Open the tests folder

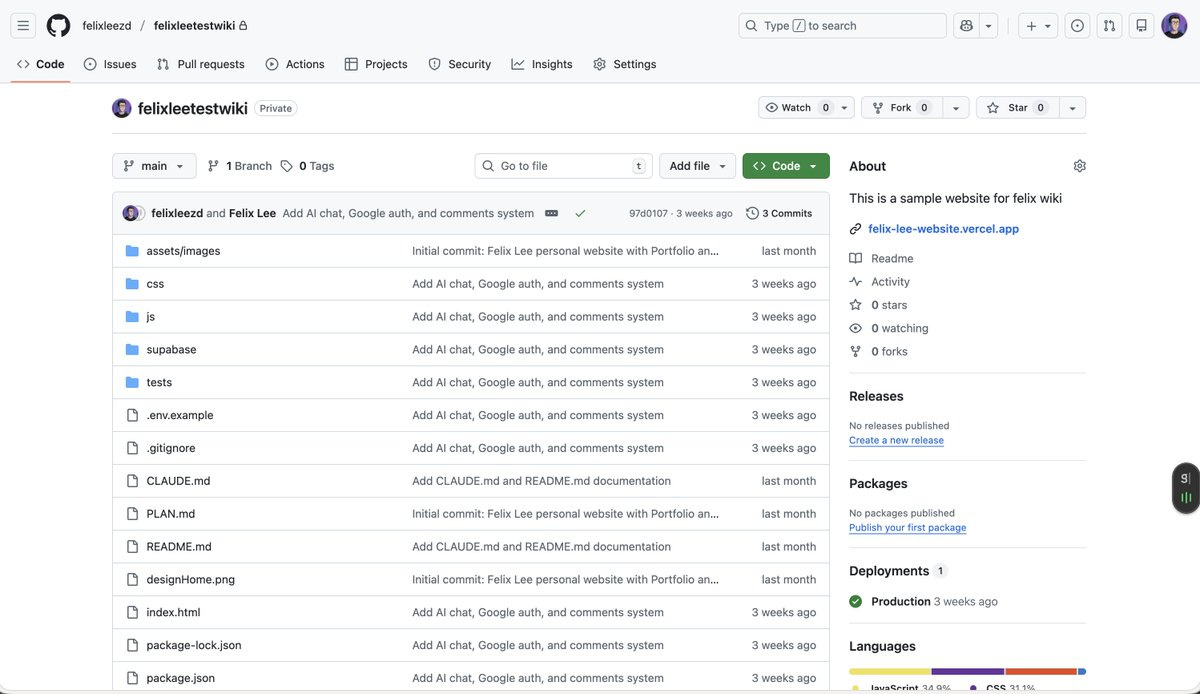159,382
